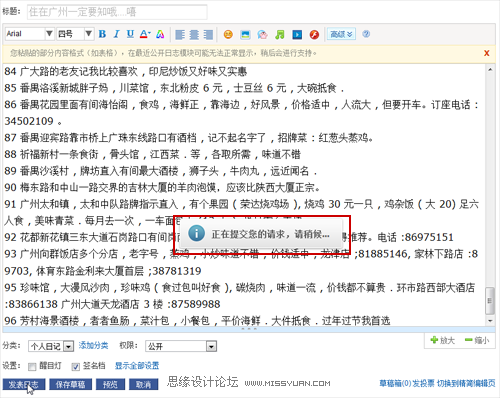
Task: Open the 草稿箱(0) drafts link
Action: [x=395, y=383]
